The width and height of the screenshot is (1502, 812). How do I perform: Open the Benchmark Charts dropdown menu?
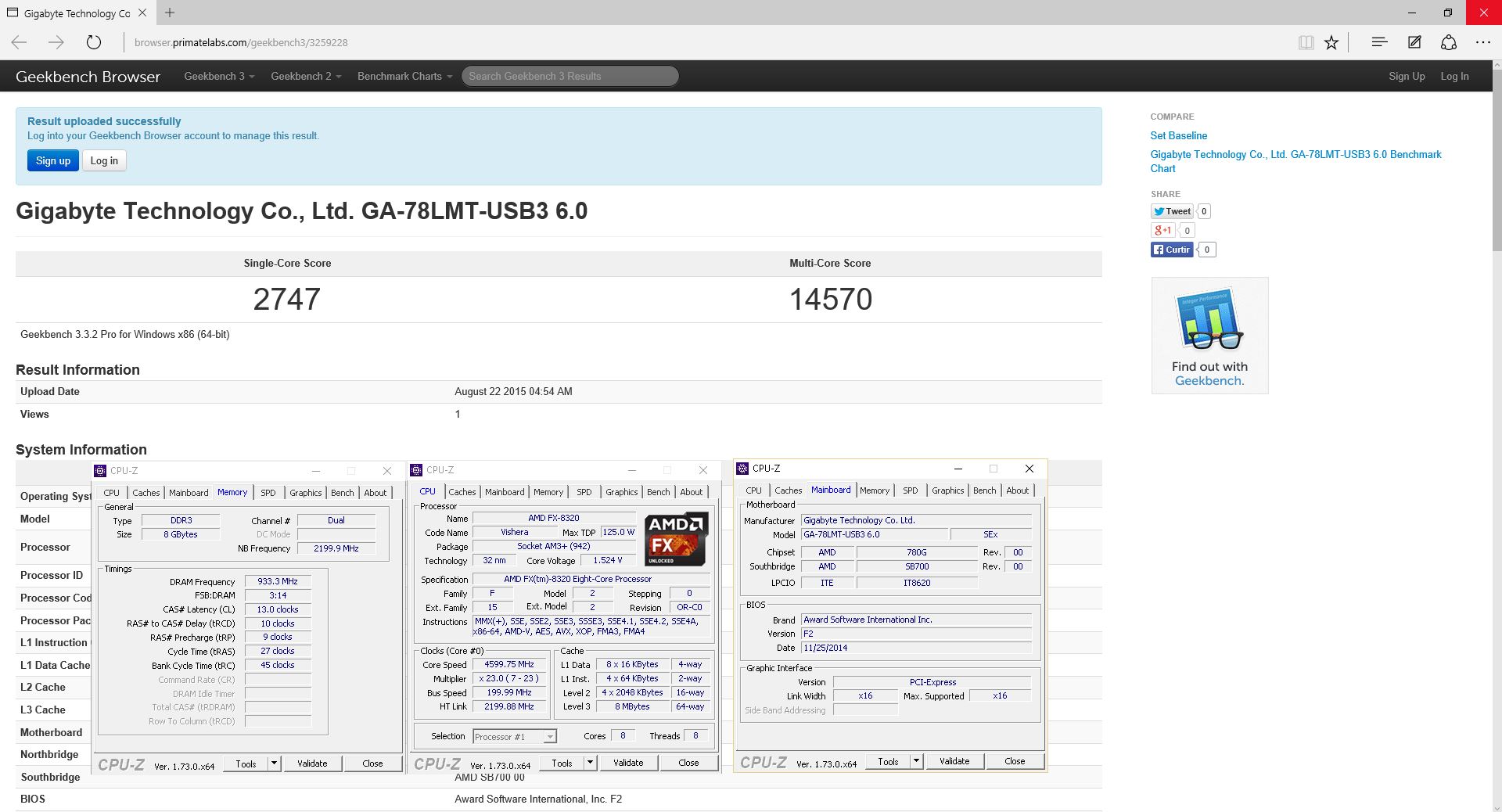click(x=404, y=76)
